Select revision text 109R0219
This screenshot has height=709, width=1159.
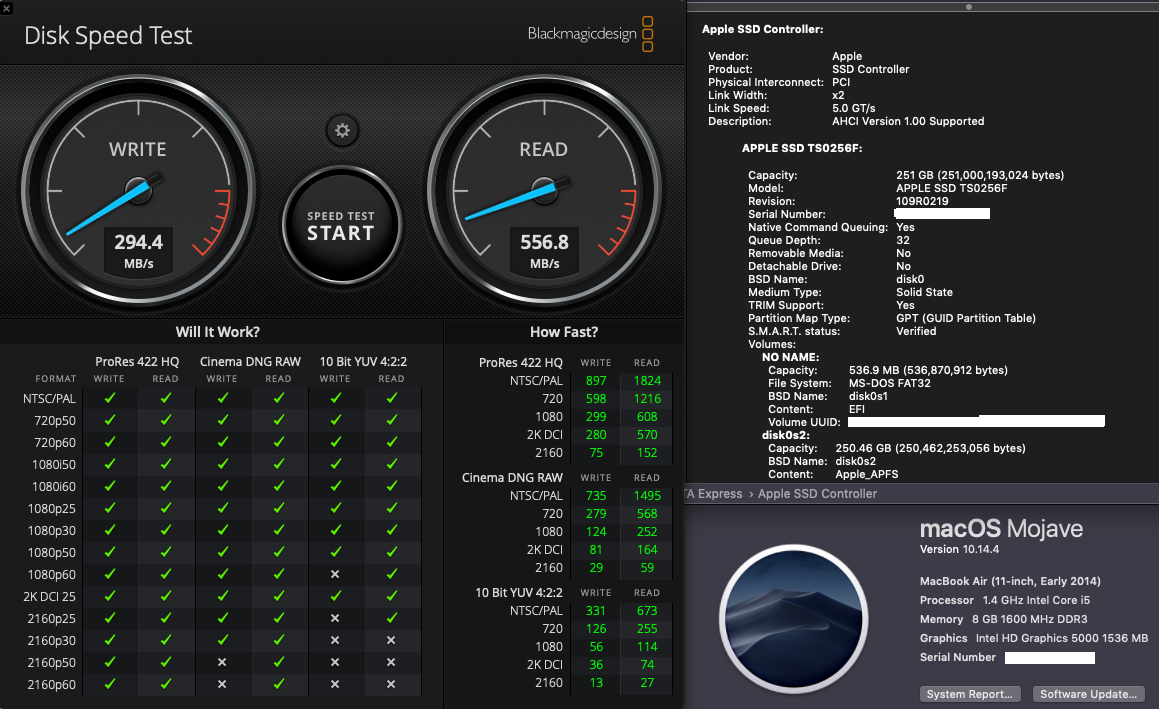(922, 201)
